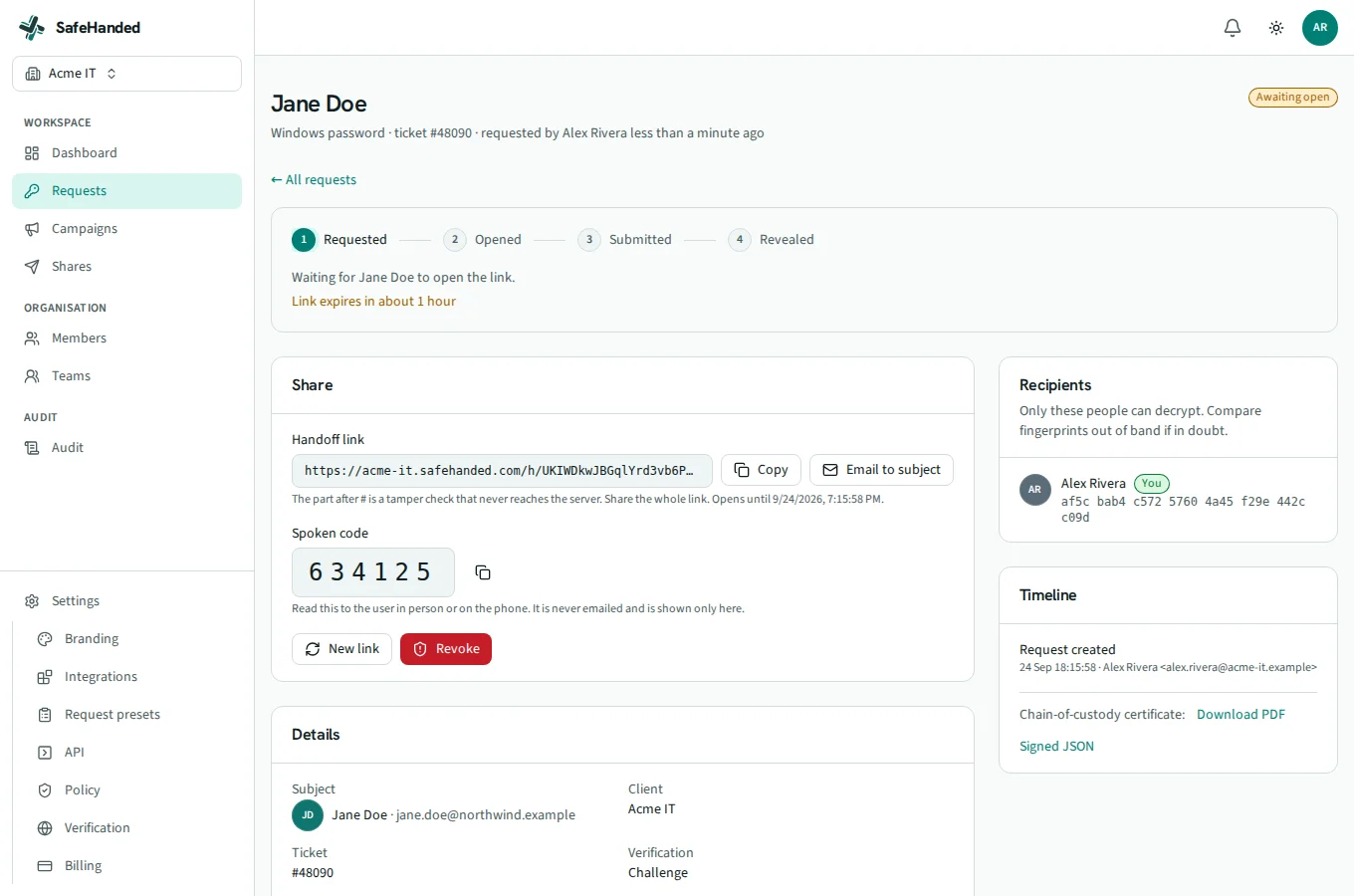Toggle the light/dark theme sun icon
Screen dimensions: 1354x896
coord(1276,28)
